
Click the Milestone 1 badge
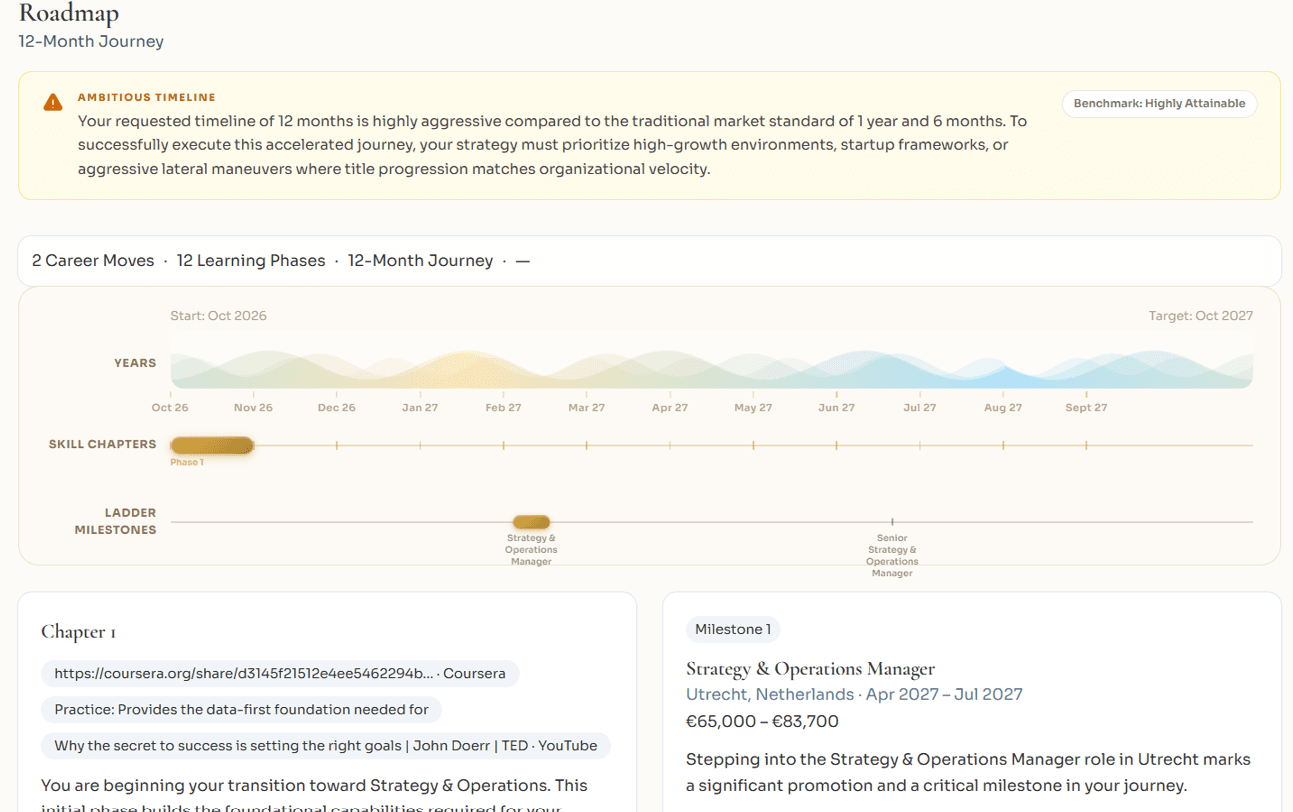(x=733, y=630)
